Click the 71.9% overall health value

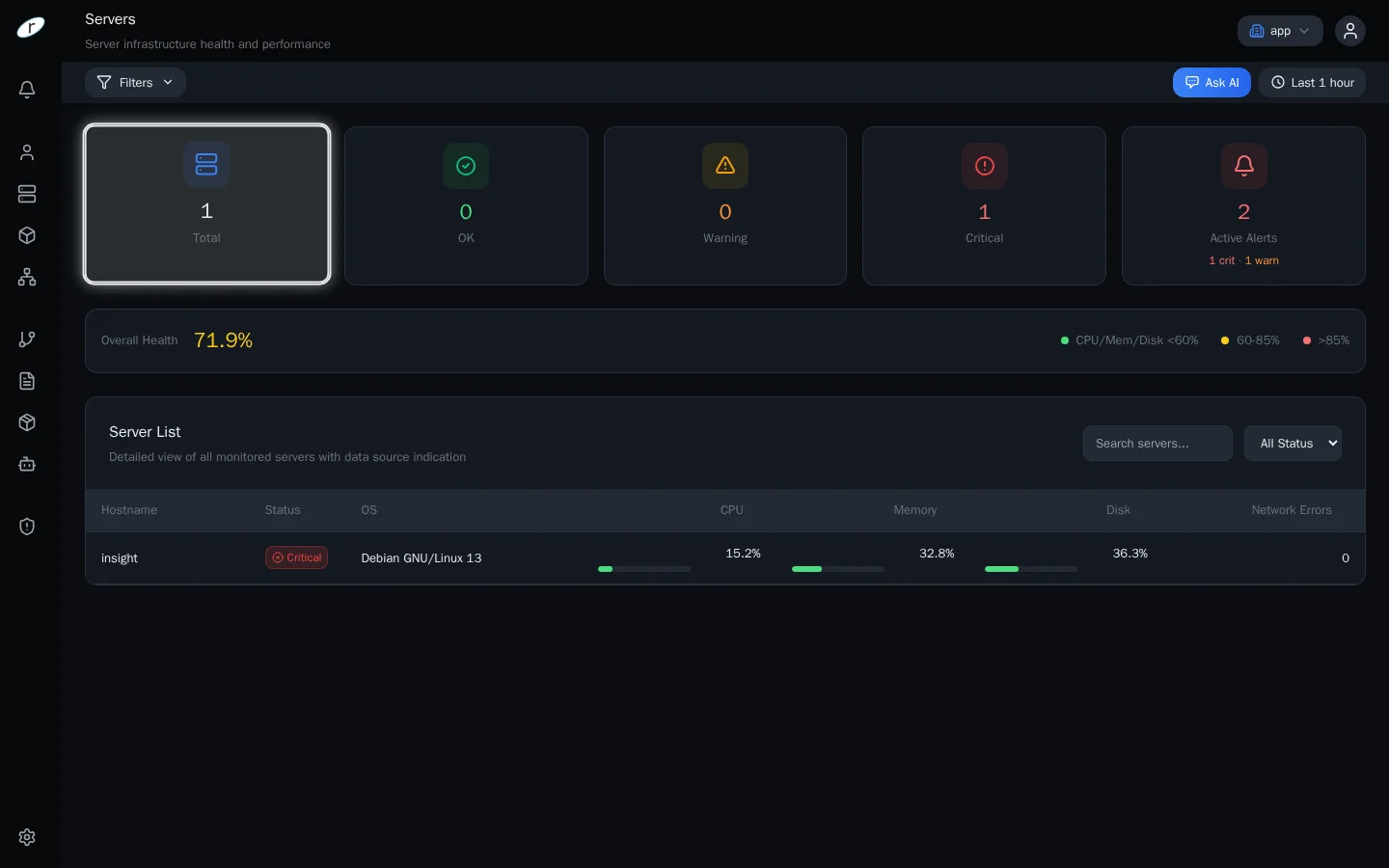(x=223, y=340)
